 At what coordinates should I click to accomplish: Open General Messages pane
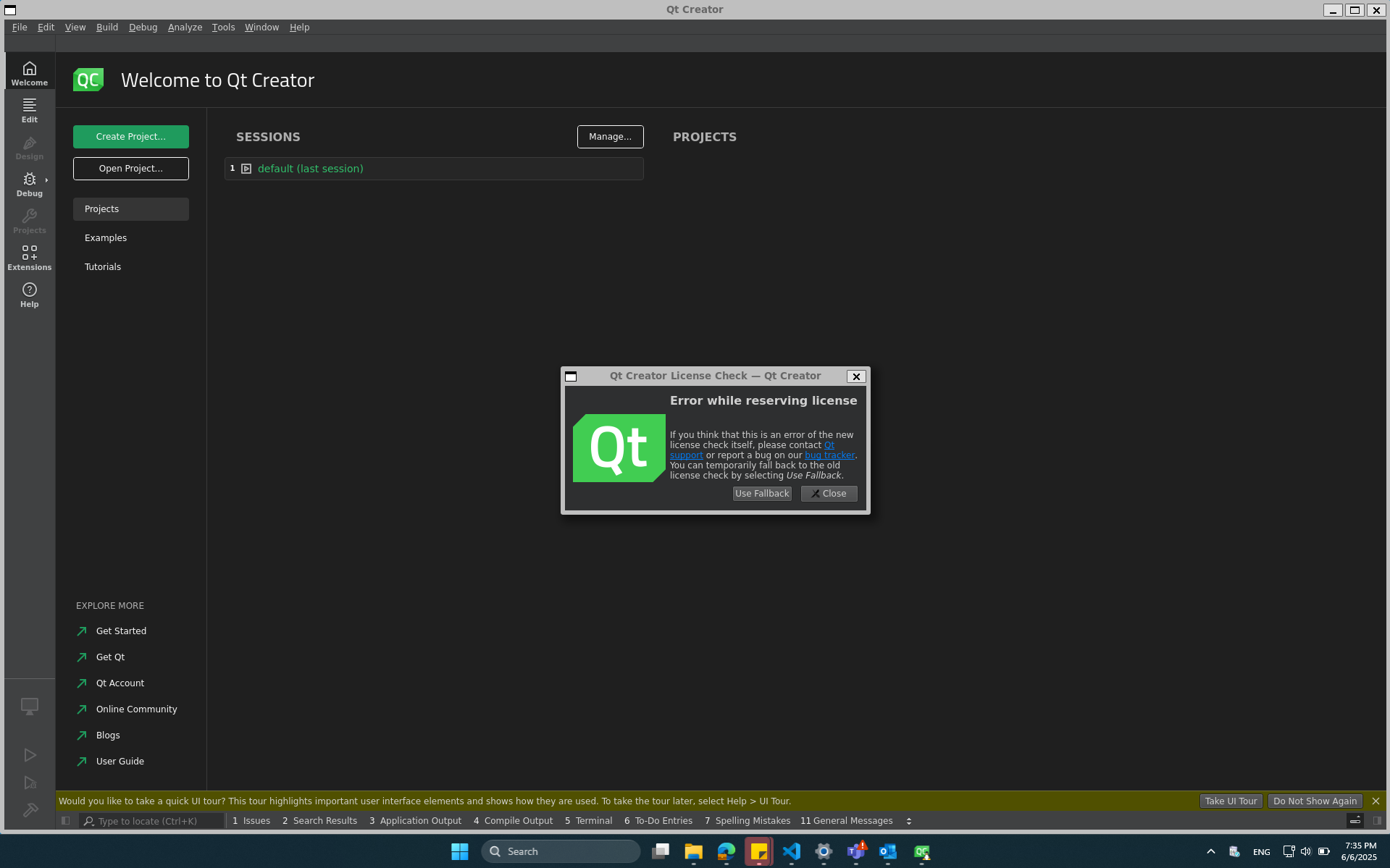coord(846,821)
